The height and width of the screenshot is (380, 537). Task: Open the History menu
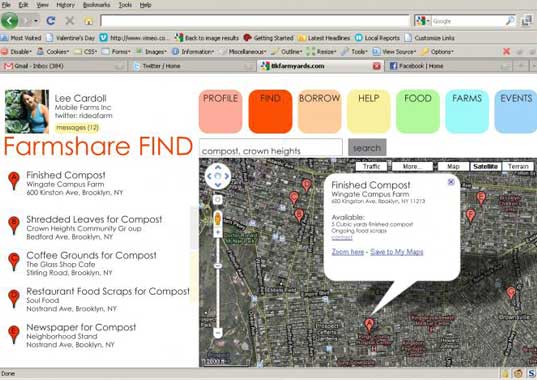[x=65, y=5]
